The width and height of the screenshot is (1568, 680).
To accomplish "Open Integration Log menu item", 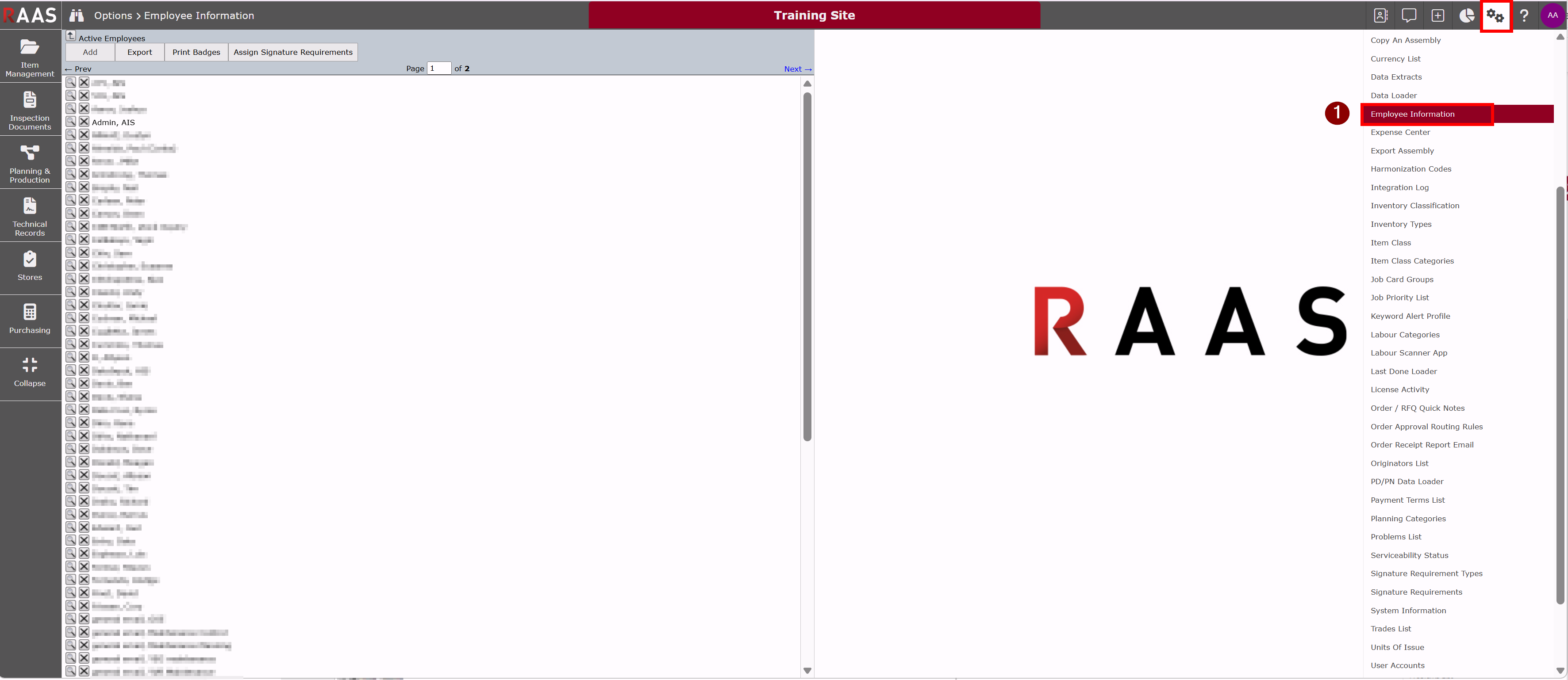I will pos(1399,187).
